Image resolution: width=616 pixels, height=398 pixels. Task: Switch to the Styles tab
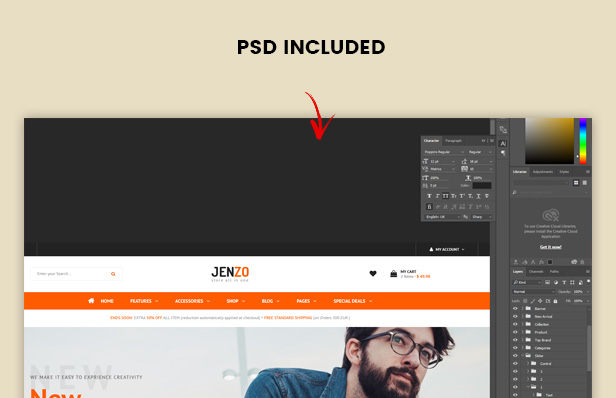point(564,172)
